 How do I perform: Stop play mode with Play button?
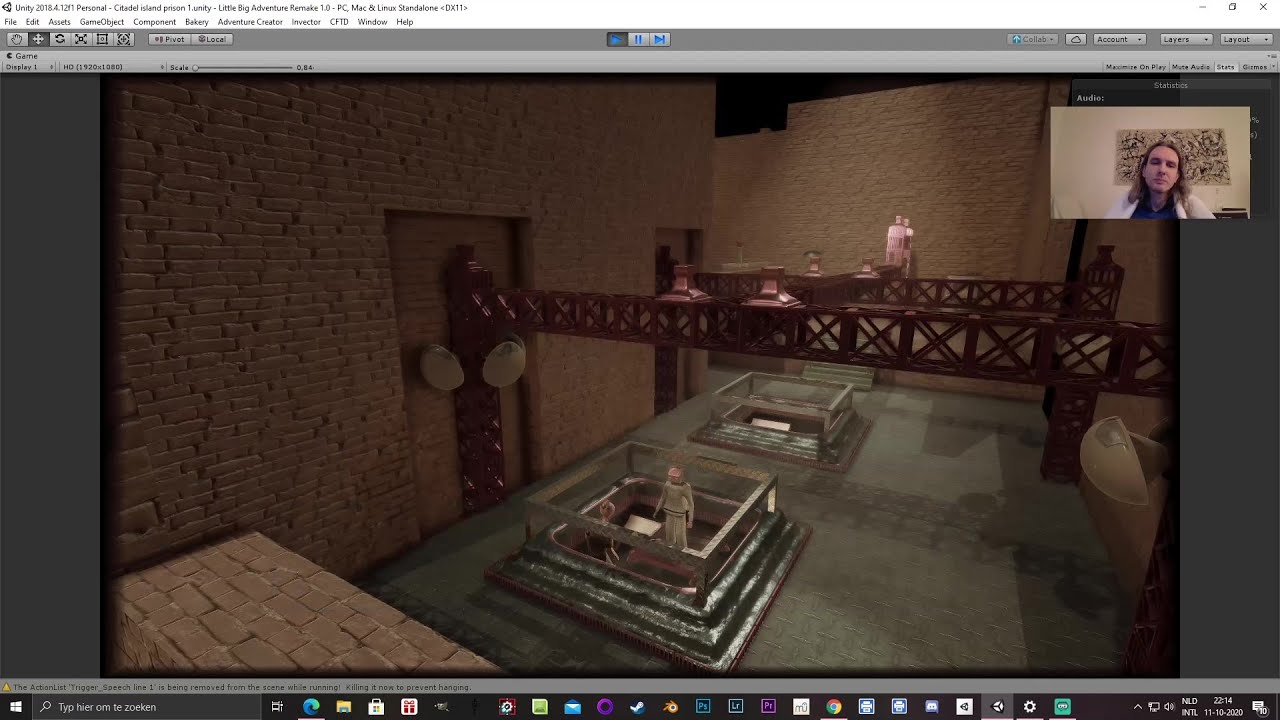(617, 39)
